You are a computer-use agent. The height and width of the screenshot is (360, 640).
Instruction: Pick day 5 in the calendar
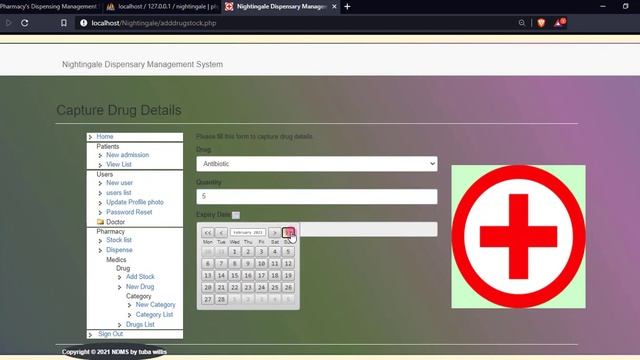point(288,252)
